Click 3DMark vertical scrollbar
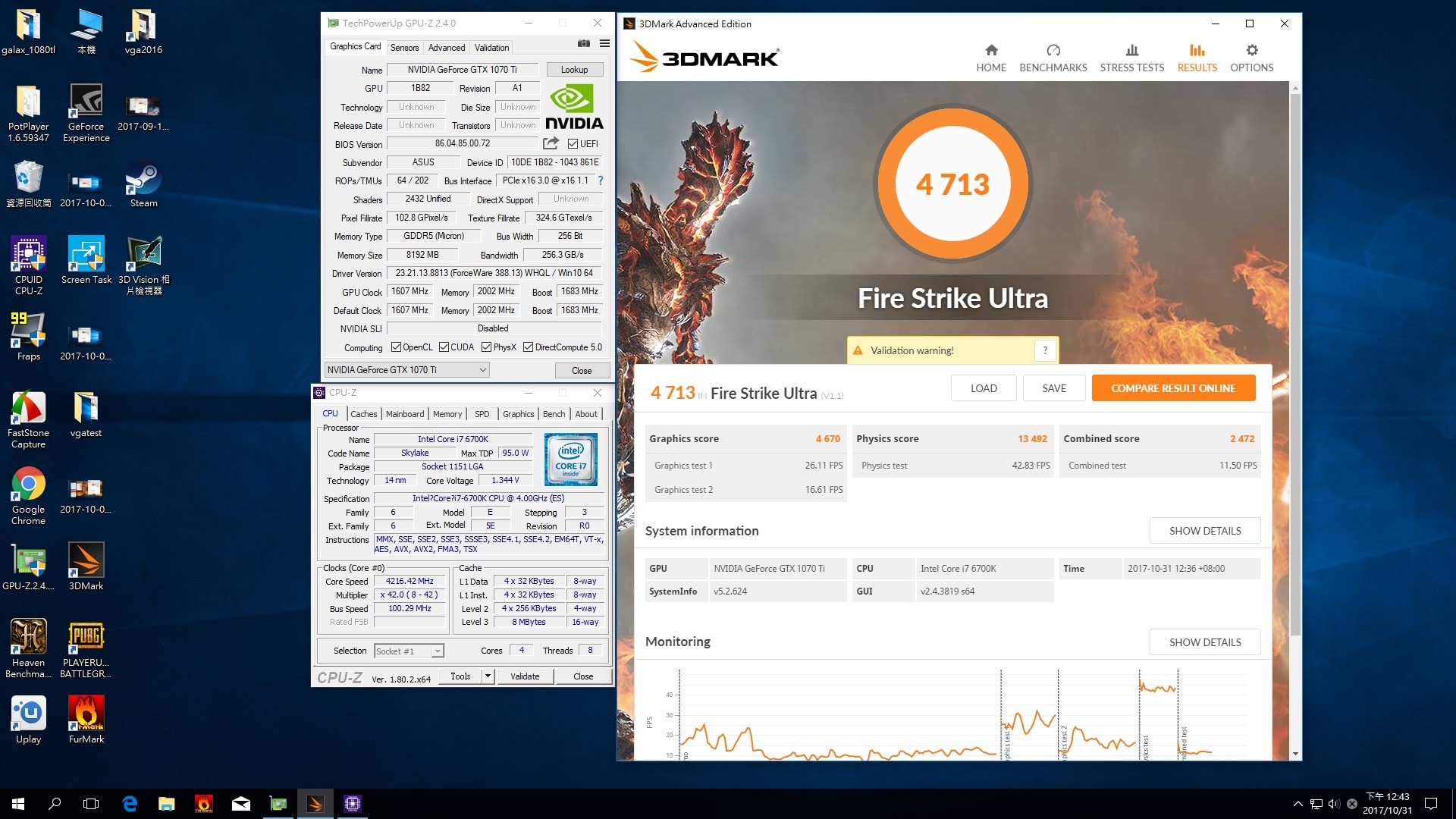 pyautogui.click(x=1295, y=364)
